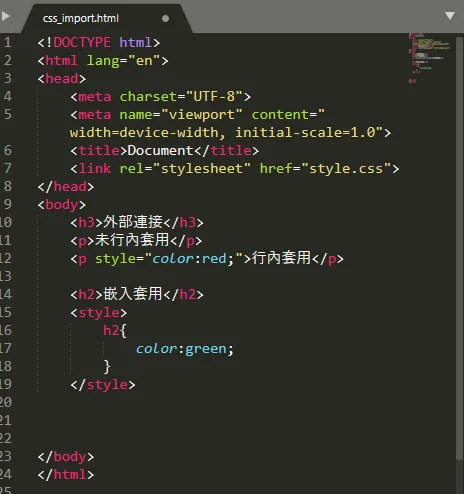This screenshot has height=494, width=464.
Task: Click the closing style tag
Action: [103, 385]
